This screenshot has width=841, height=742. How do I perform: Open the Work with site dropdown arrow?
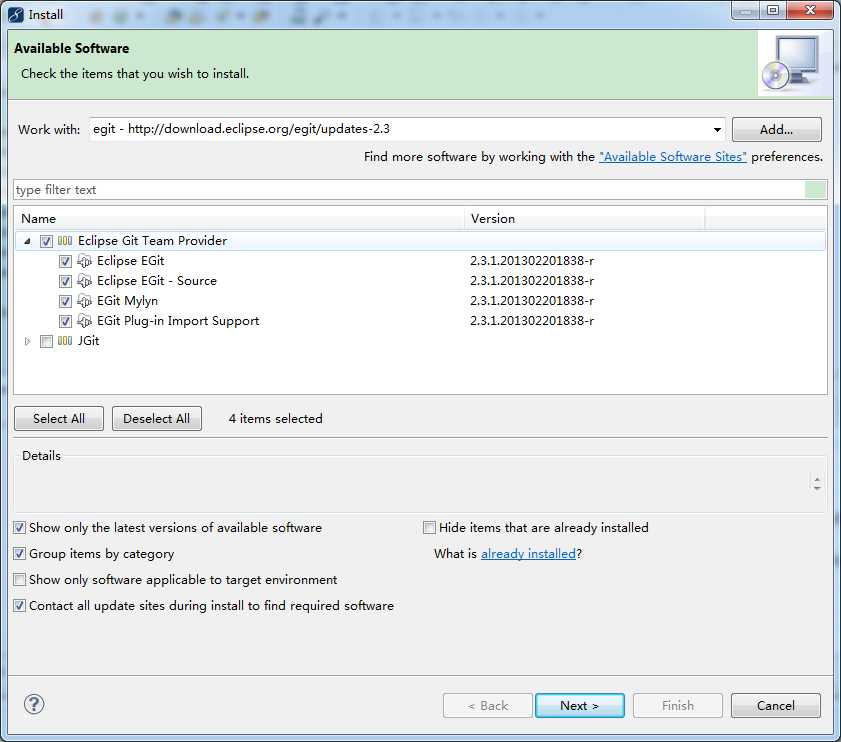[x=717, y=130]
